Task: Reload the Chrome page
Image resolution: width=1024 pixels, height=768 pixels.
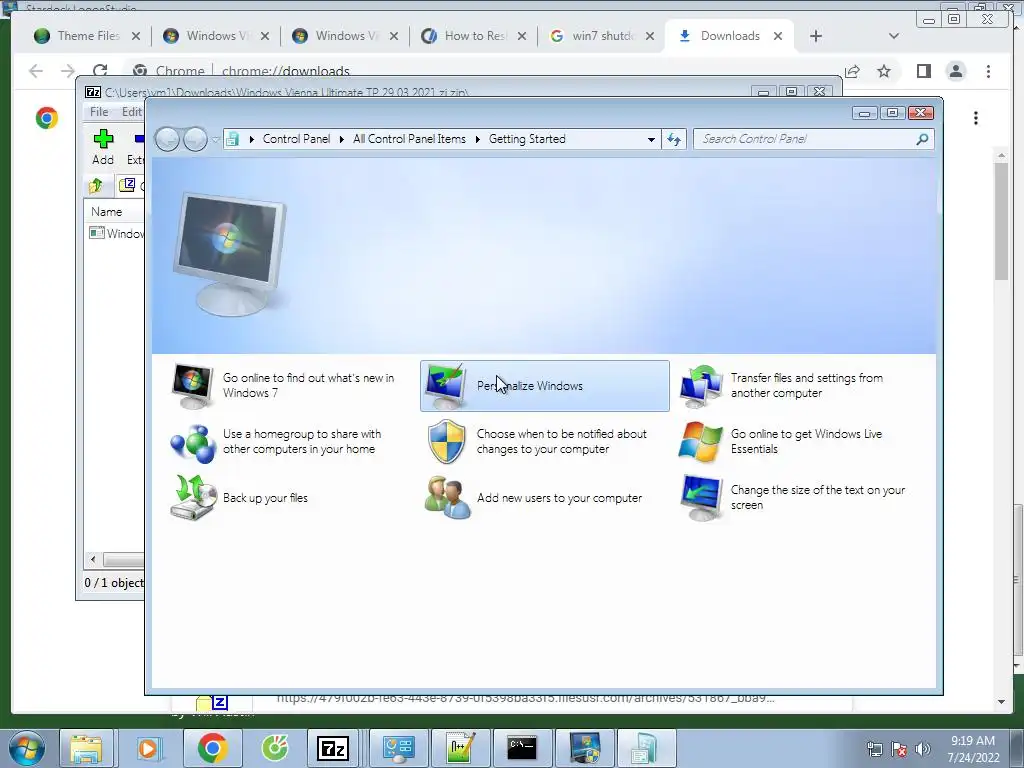Action: click(x=100, y=71)
